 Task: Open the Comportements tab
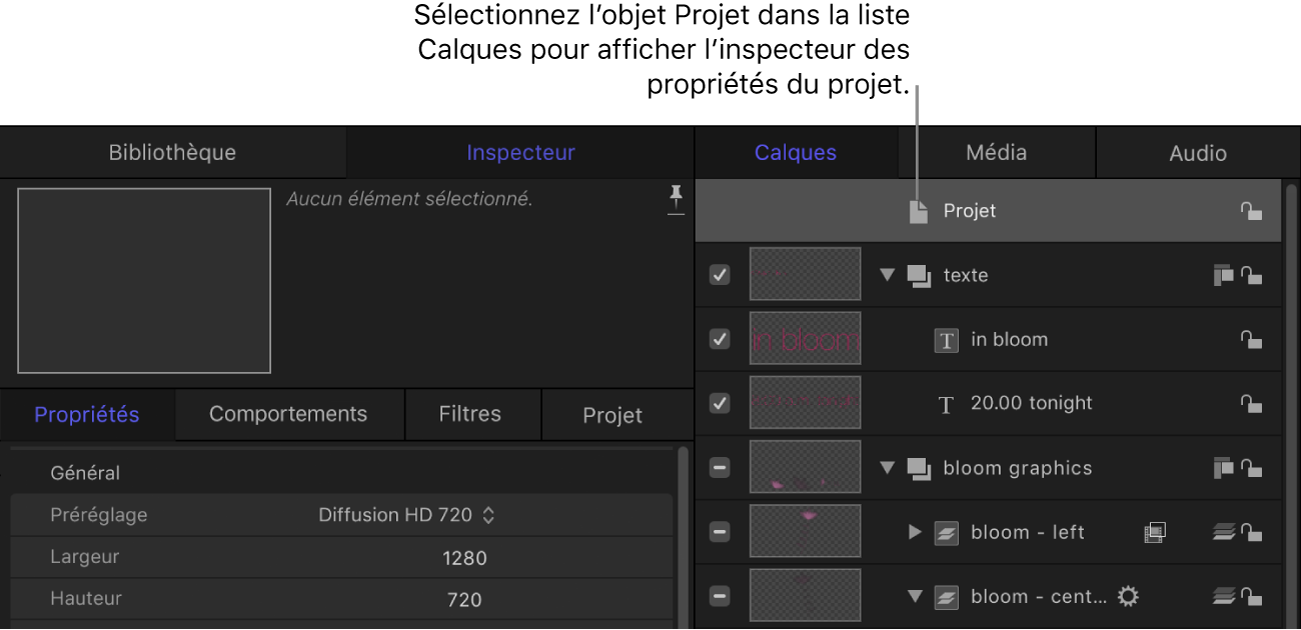pyautogui.click(x=288, y=413)
